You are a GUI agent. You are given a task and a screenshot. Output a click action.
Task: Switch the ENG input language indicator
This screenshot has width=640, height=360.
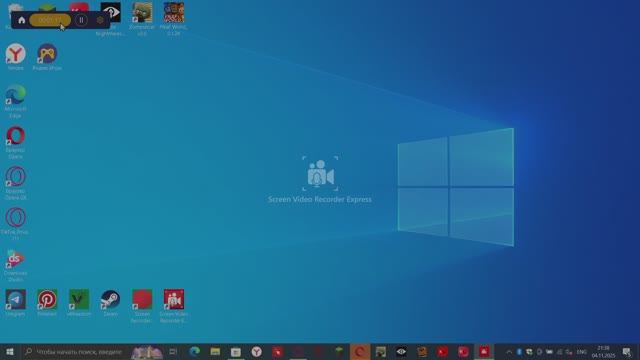click(582, 352)
